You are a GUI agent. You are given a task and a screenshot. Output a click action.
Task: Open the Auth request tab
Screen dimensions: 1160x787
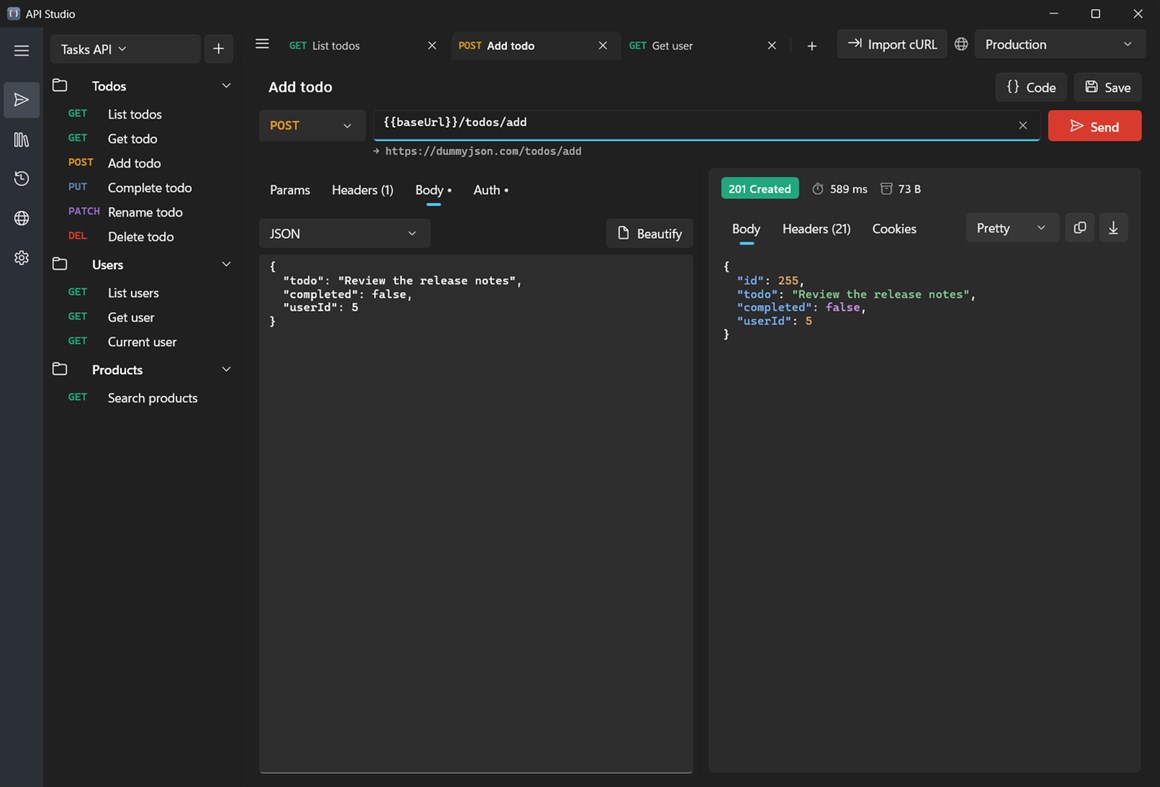(x=490, y=190)
